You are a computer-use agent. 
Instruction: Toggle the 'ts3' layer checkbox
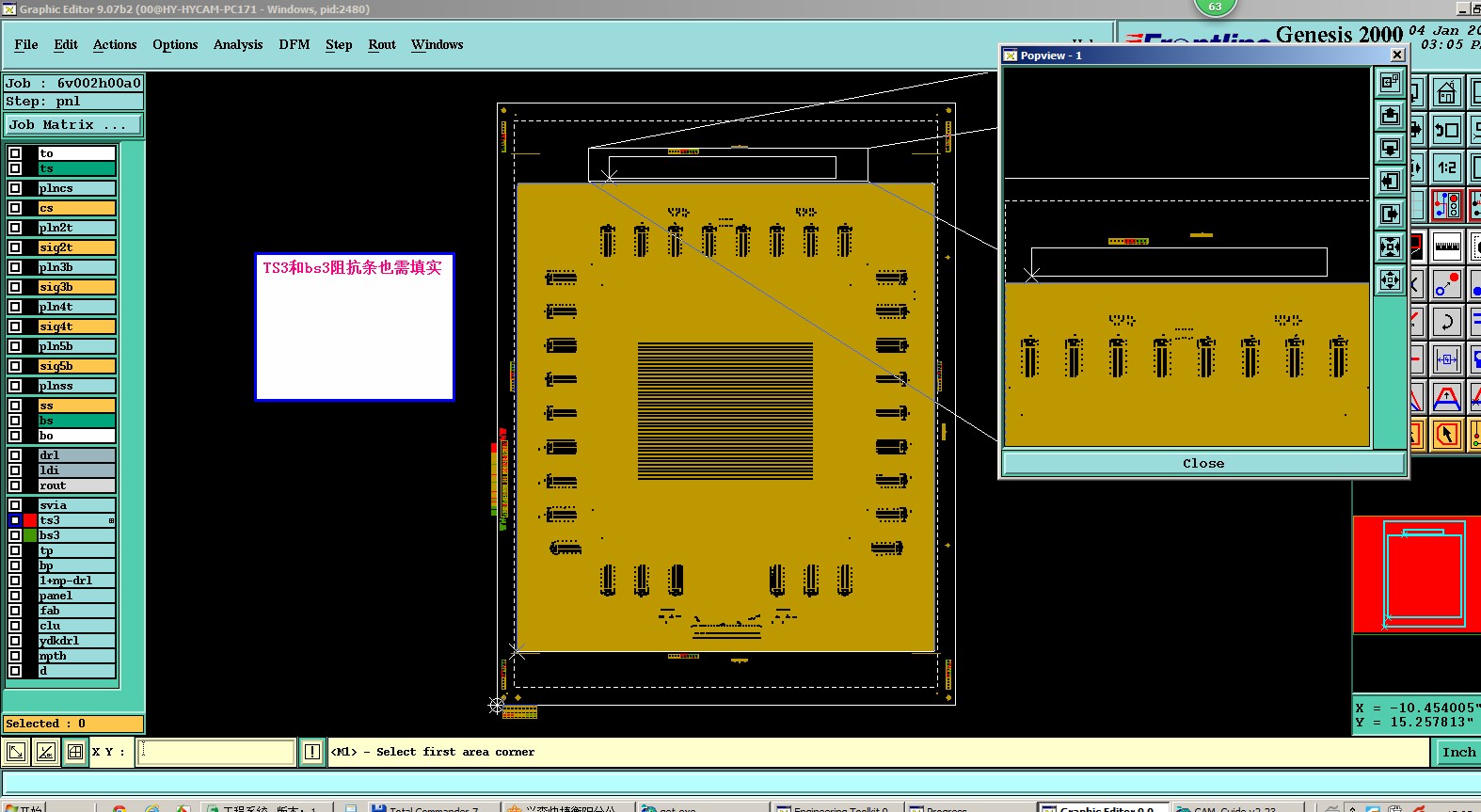[x=15, y=520]
